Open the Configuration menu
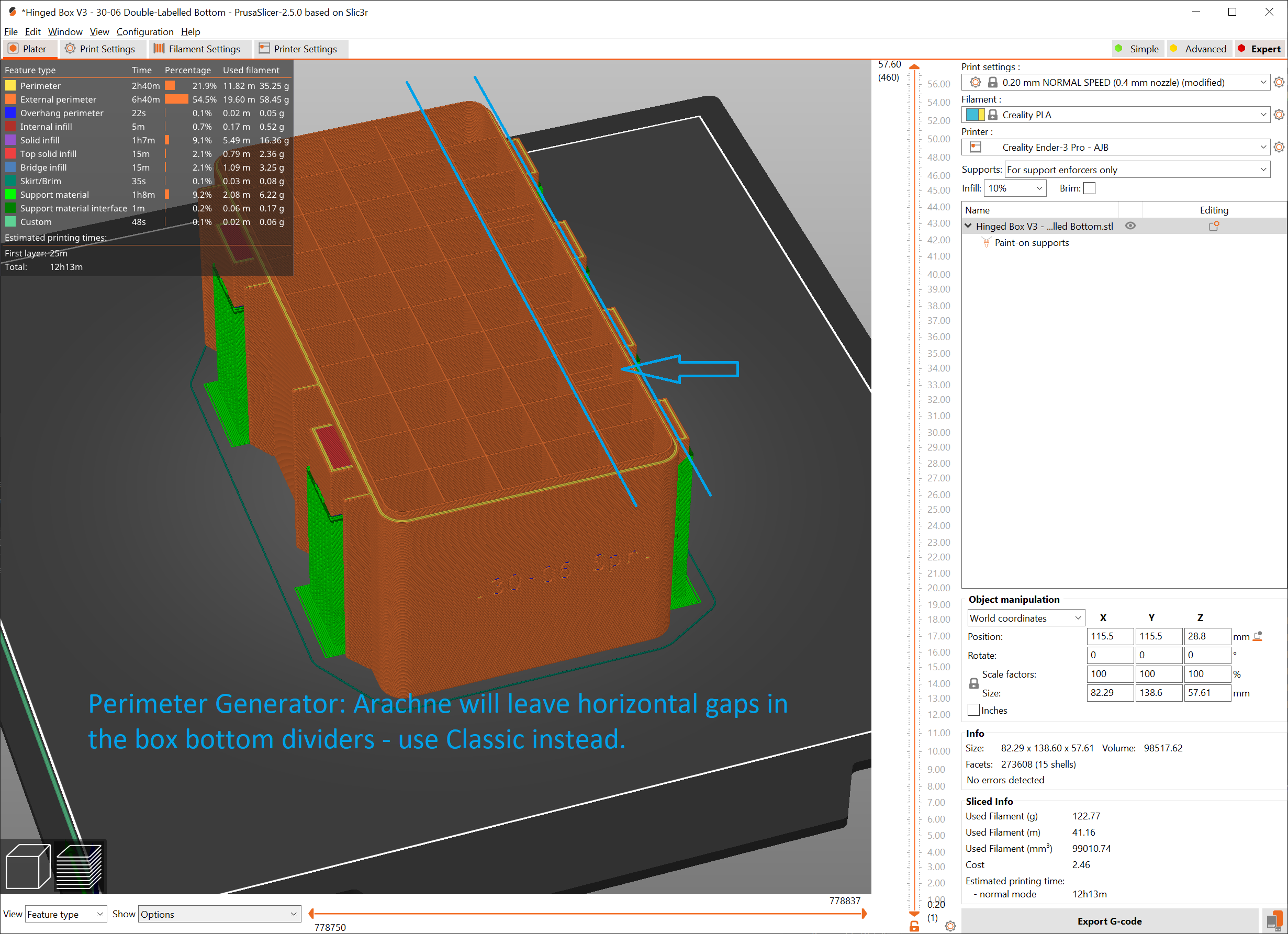Viewport: 1288px width, 934px height. coord(145,32)
